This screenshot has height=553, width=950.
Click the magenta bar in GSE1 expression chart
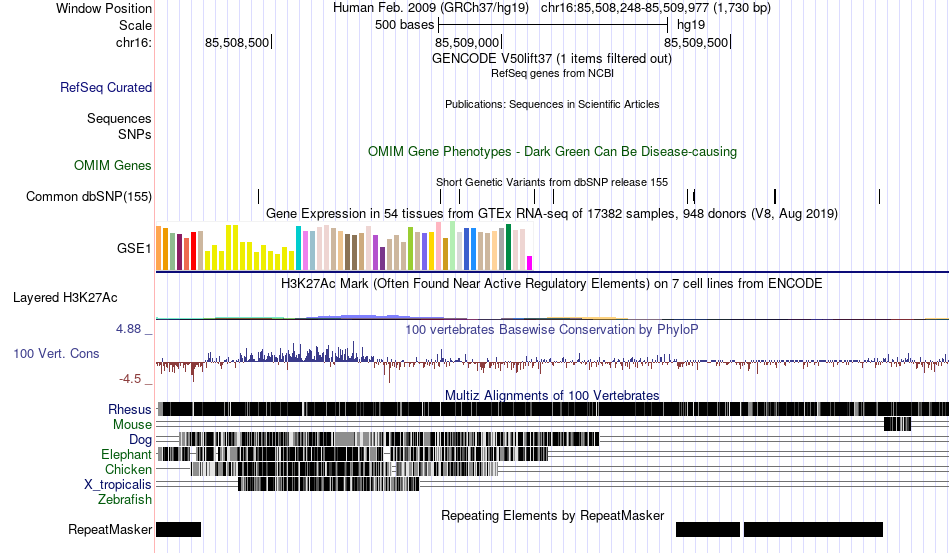tap(530, 263)
